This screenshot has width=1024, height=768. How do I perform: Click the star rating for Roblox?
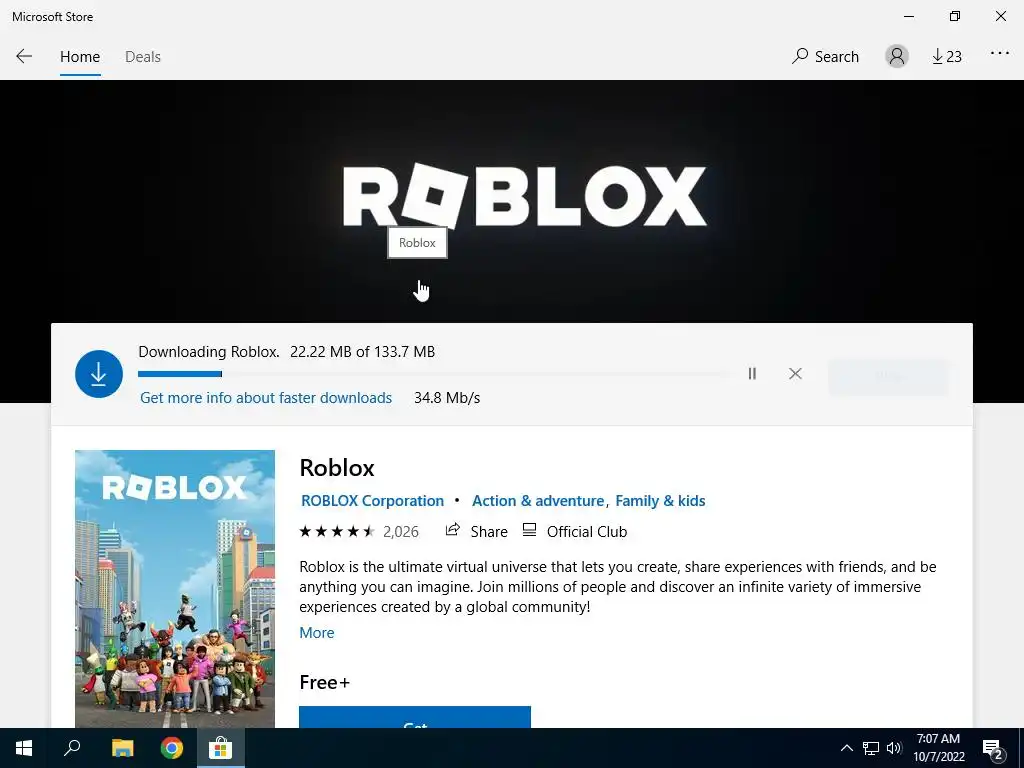pos(337,532)
